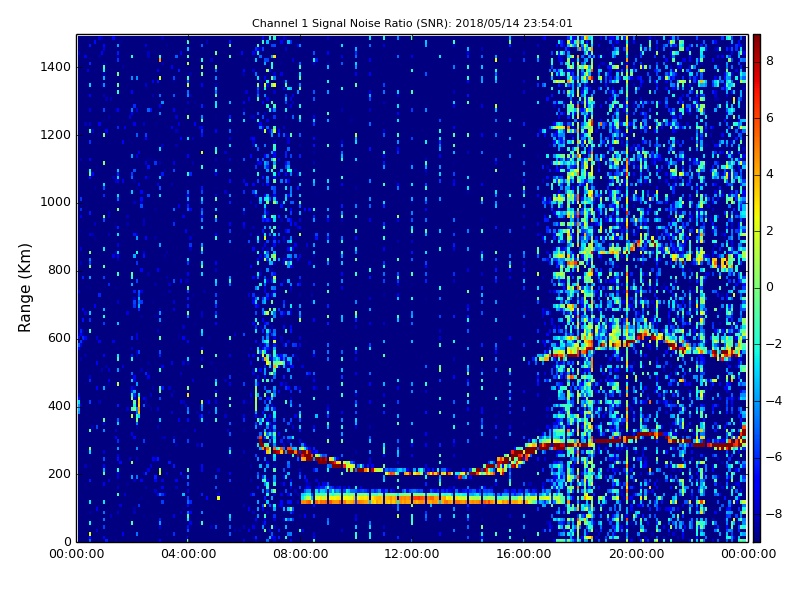The image size is (800, 600).
Task: Click the 200 range tick label
Action: point(59,473)
